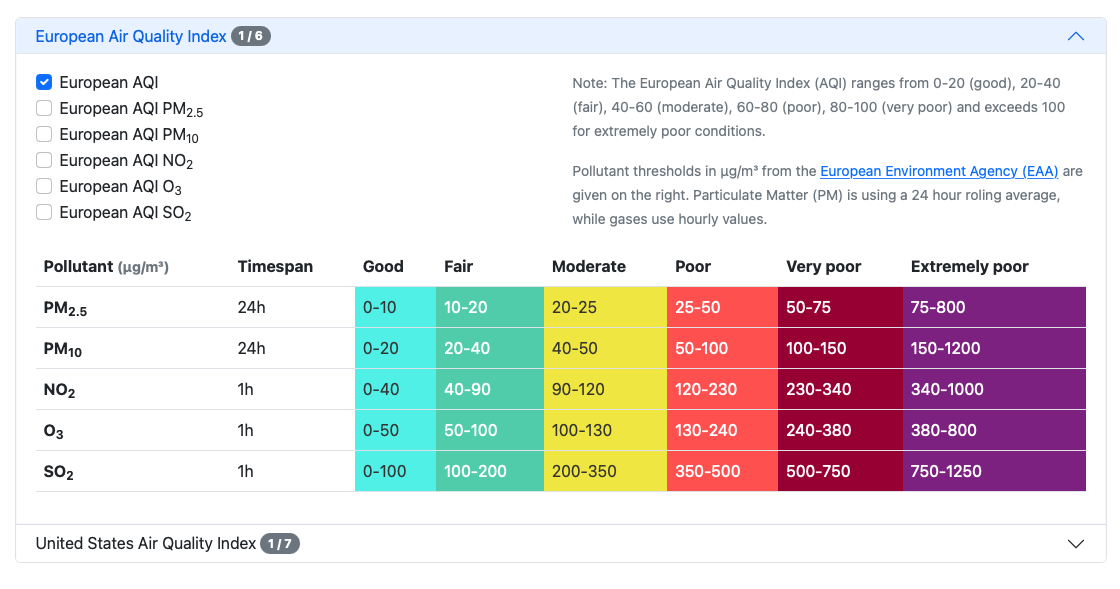This screenshot has width=1120, height=589.
Task: Enable the European AQI PM10 checkbox
Action: [x=42, y=134]
